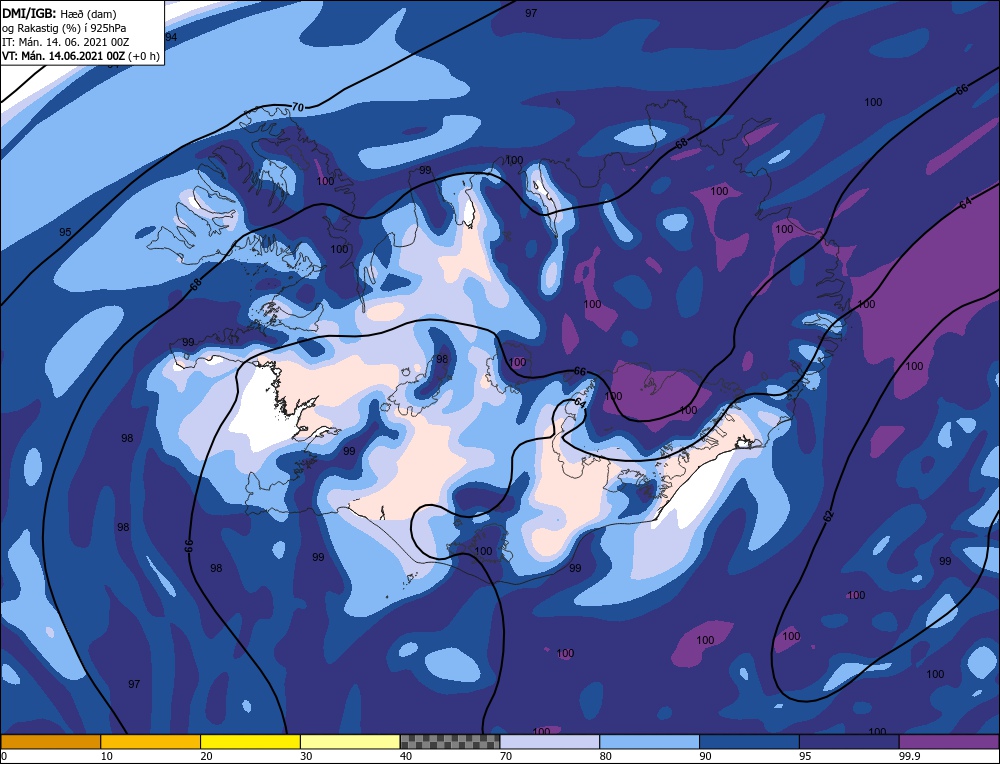Click the '62' height contour label on the map
1000x764 pixels.
point(828,517)
